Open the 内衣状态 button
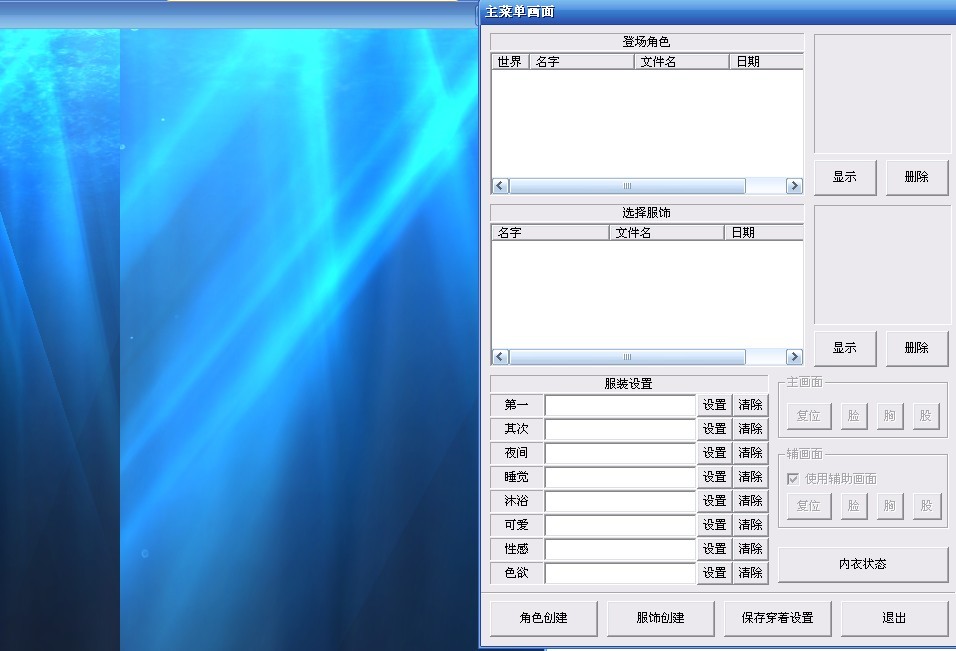 [x=862, y=564]
